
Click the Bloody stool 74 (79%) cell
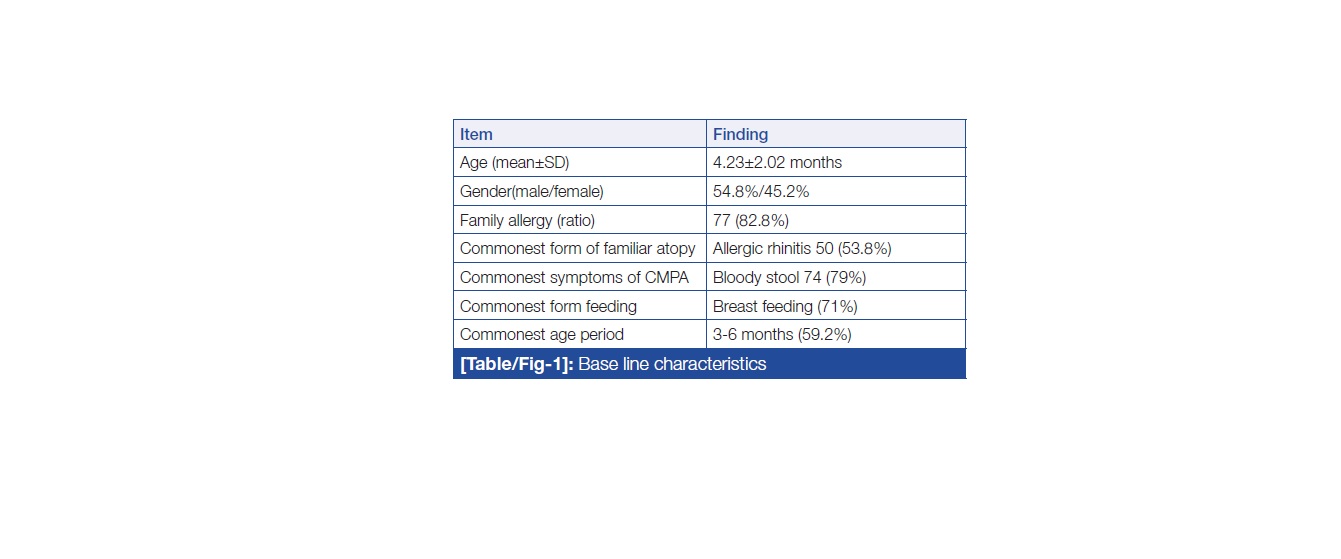coord(789,277)
